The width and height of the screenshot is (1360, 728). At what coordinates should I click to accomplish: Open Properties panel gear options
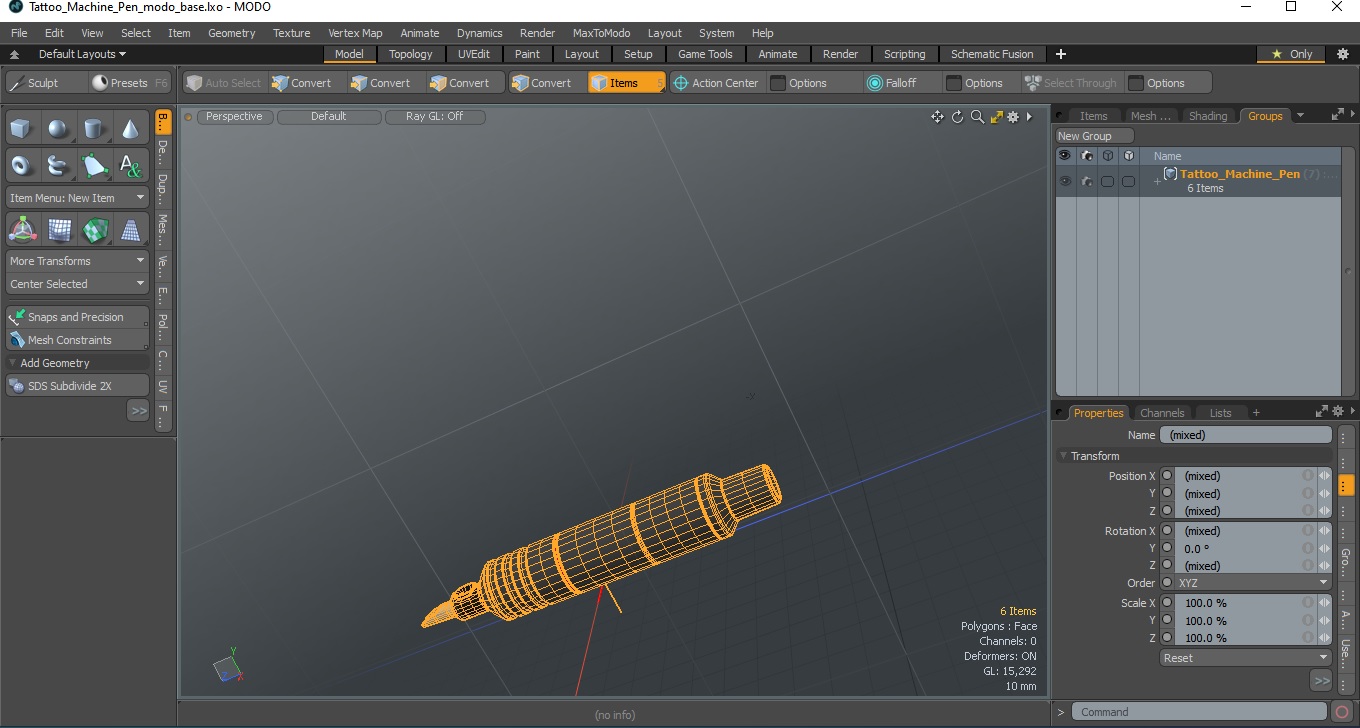point(1338,411)
